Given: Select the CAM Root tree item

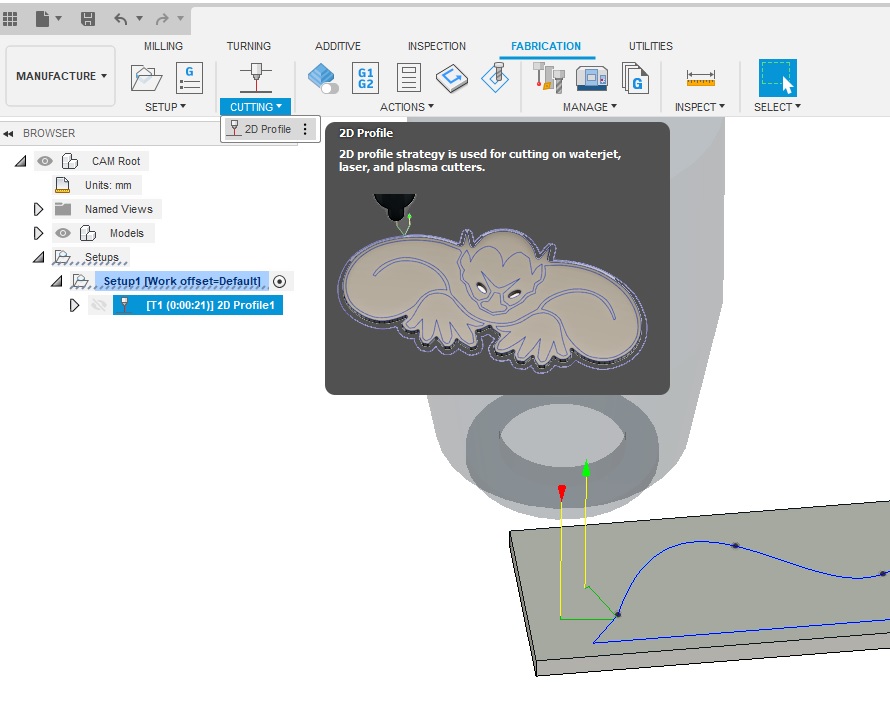Looking at the screenshot, I should pos(116,161).
